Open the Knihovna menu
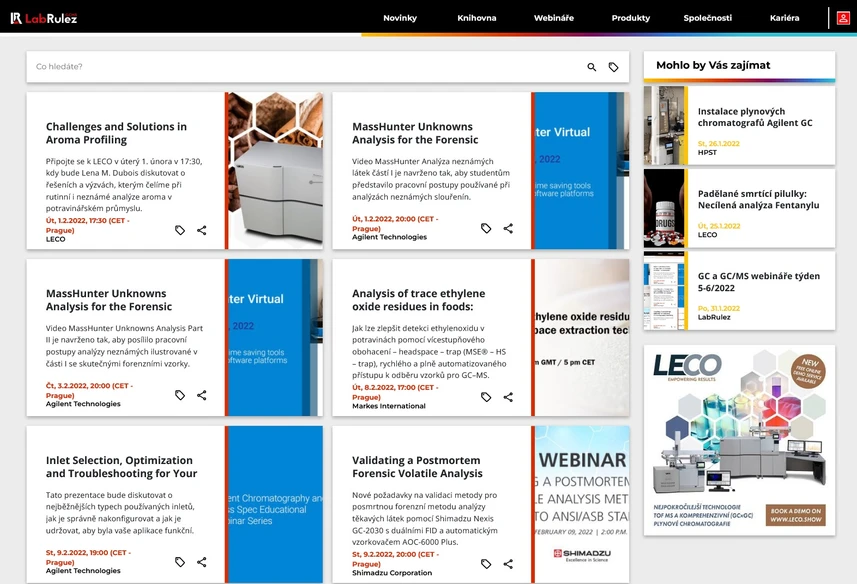This screenshot has width=857, height=584. click(477, 18)
